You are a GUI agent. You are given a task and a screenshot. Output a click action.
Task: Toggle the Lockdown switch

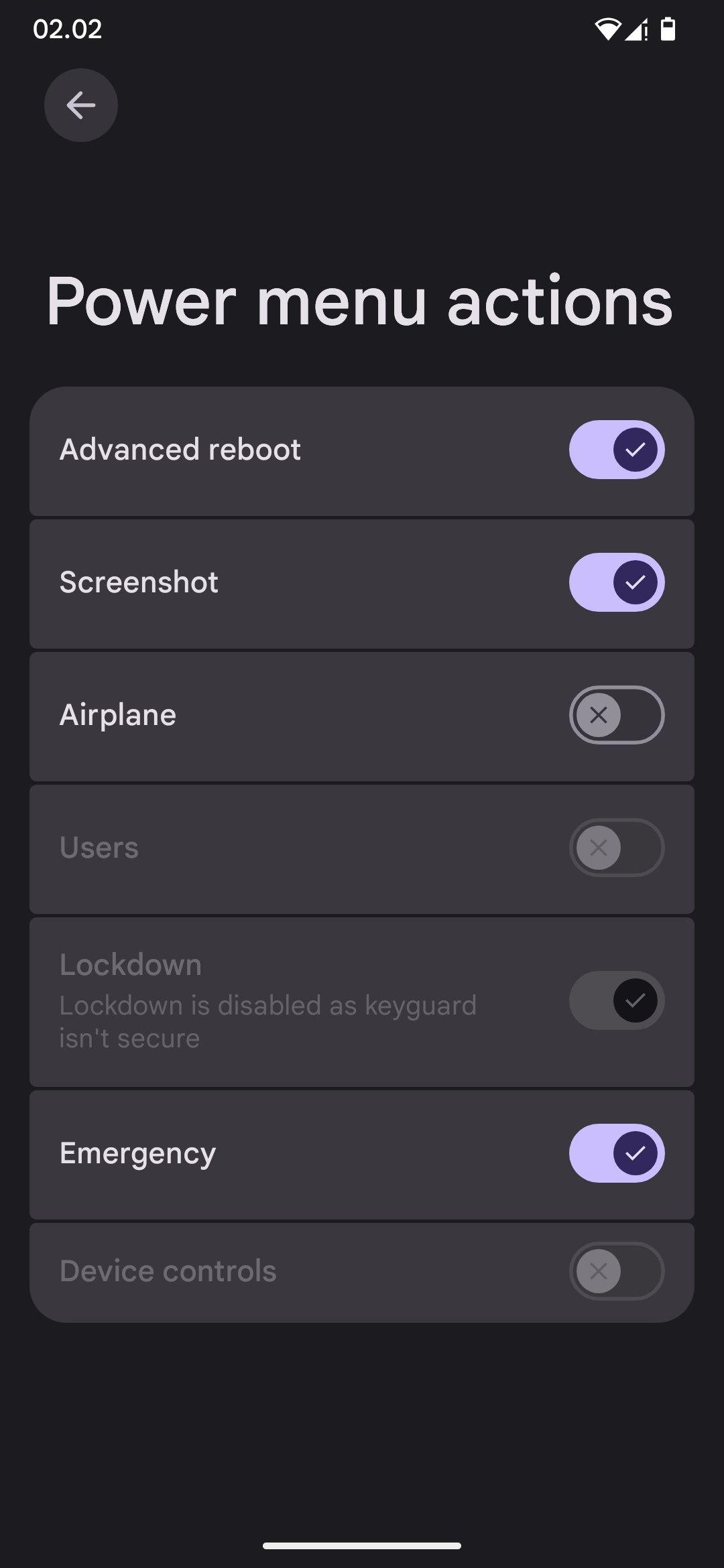click(617, 1000)
